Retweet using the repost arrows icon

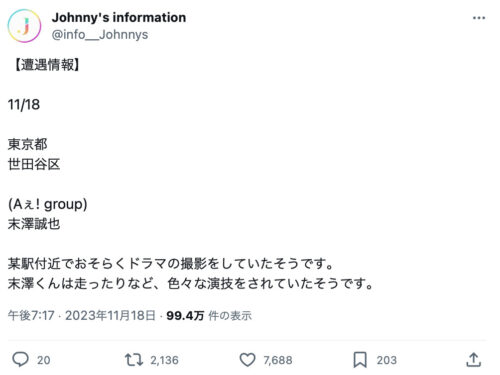coord(134,360)
